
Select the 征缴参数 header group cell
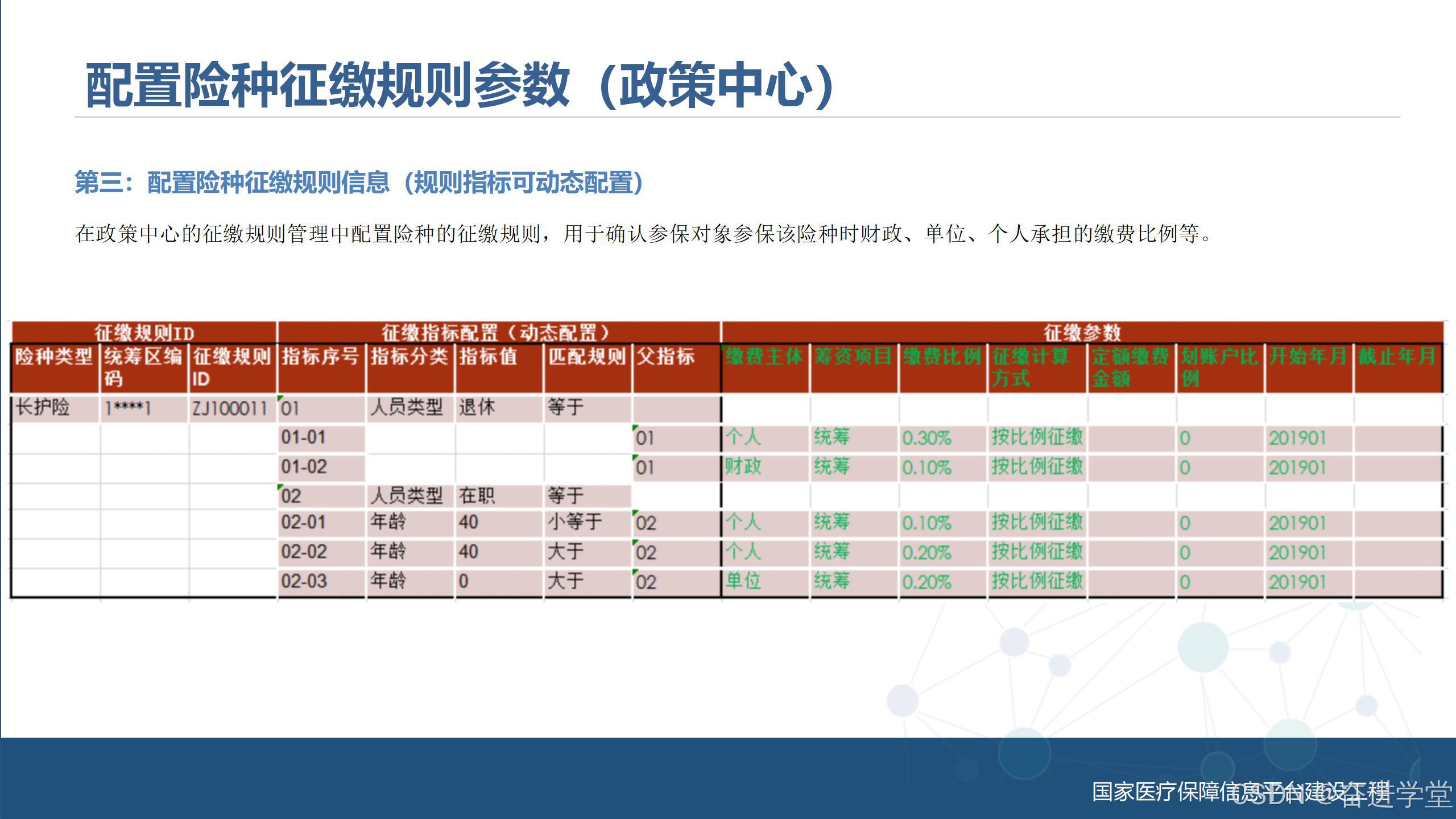pos(1082,332)
